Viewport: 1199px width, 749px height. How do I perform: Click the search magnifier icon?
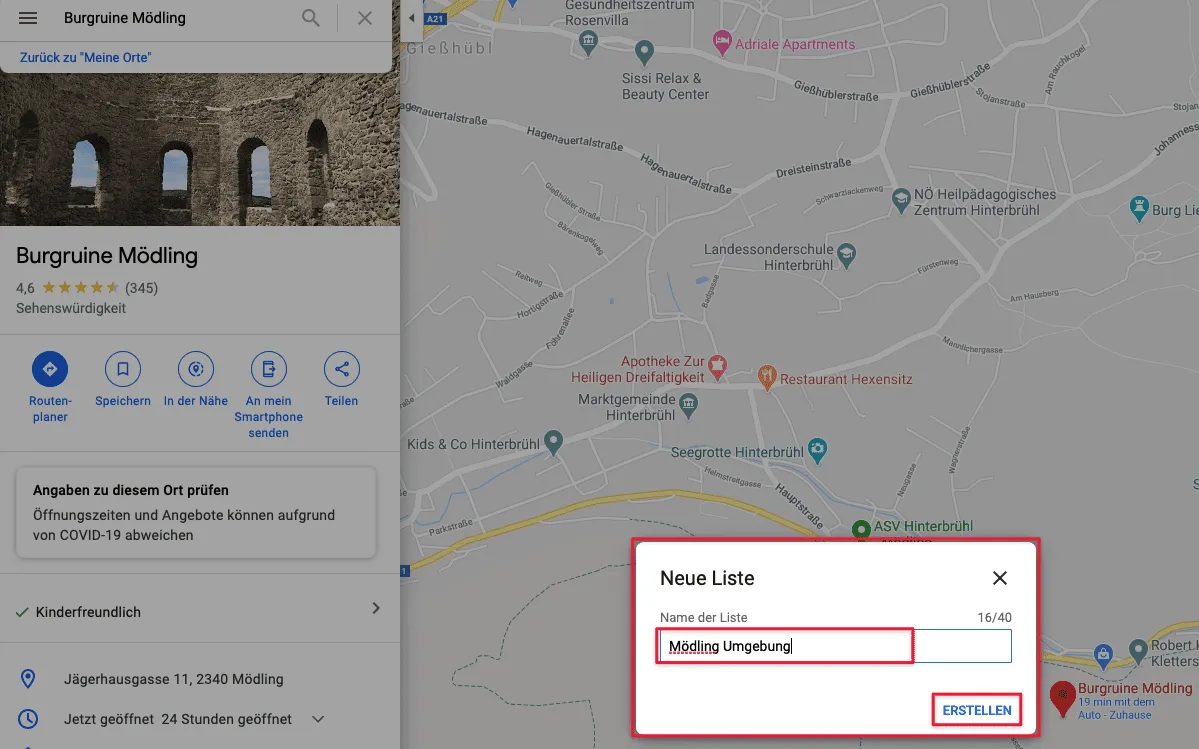click(310, 18)
